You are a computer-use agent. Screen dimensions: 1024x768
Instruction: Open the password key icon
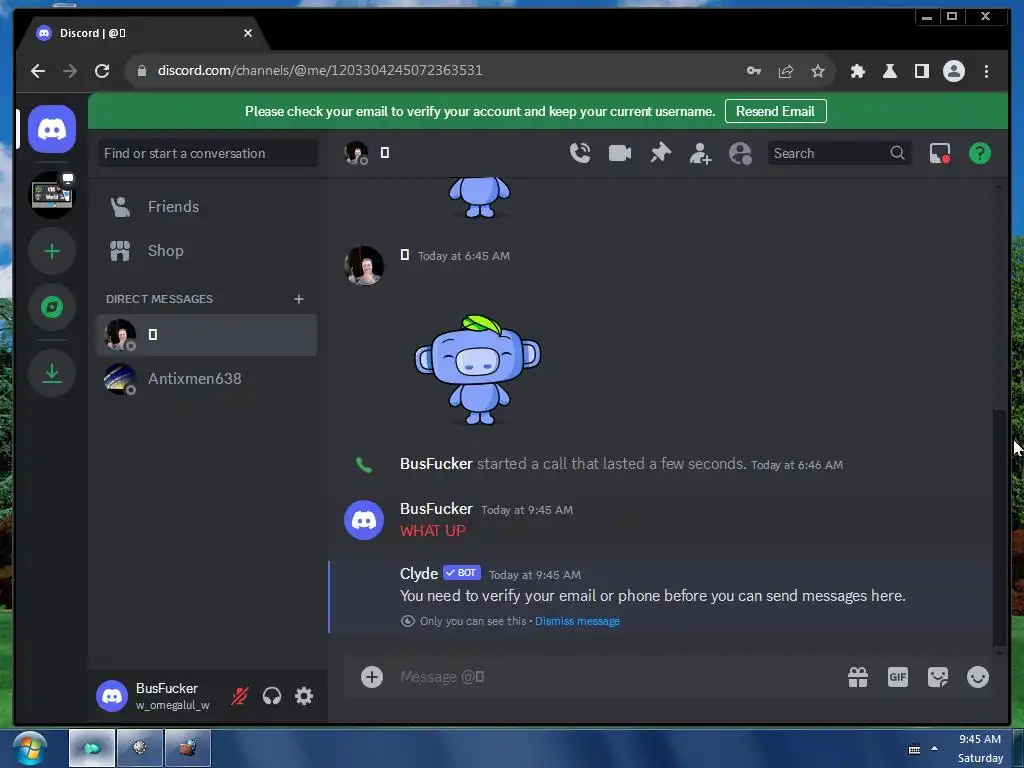click(754, 71)
